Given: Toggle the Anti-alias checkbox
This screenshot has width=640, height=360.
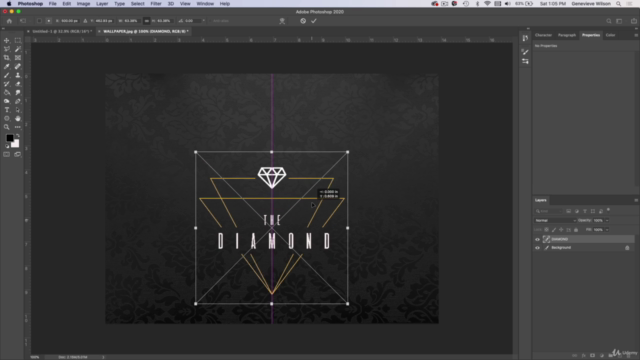Looking at the screenshot, I should tap(210, 21).
